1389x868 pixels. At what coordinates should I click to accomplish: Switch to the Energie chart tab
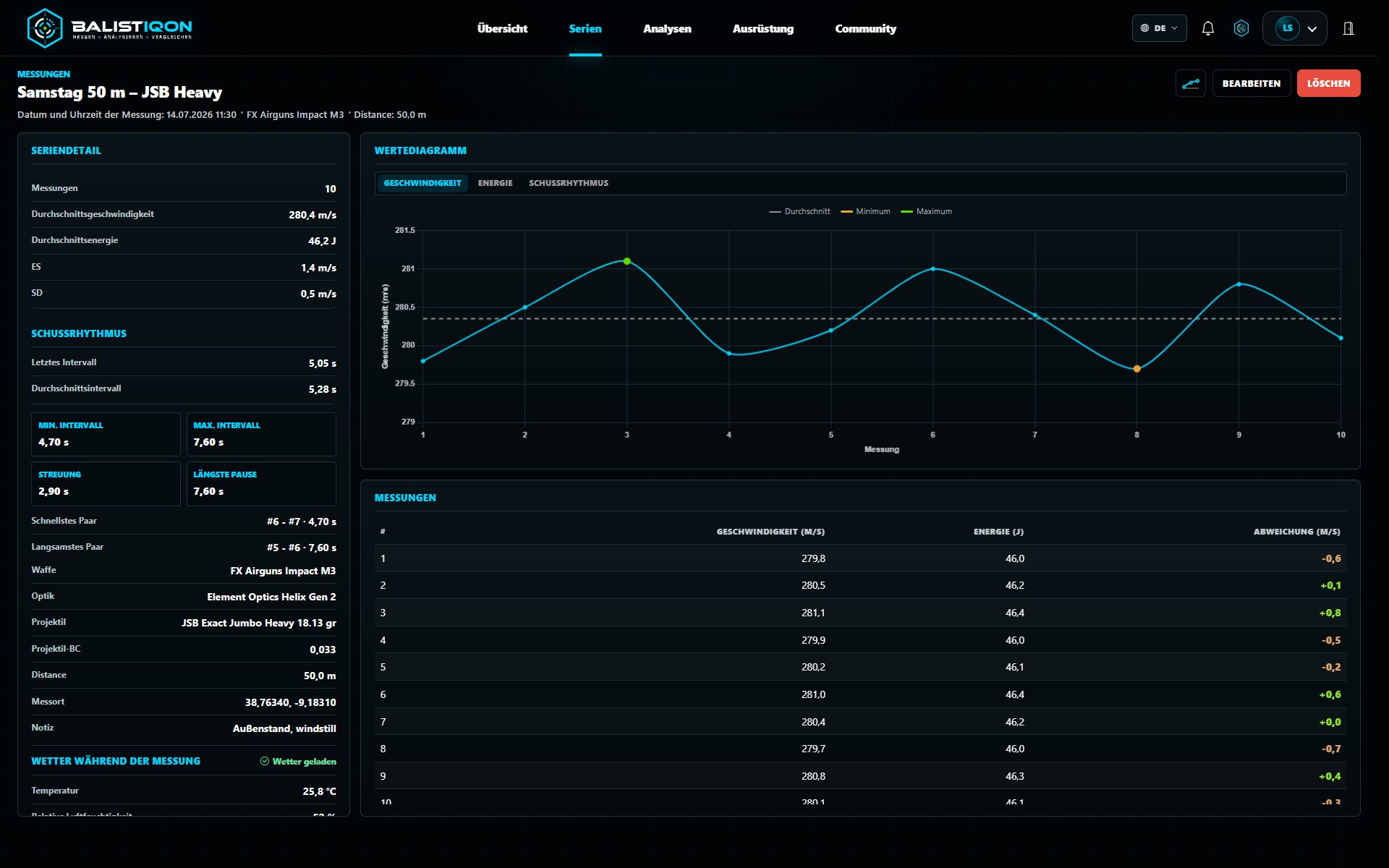pyautogui.click(x=495, y=183)
